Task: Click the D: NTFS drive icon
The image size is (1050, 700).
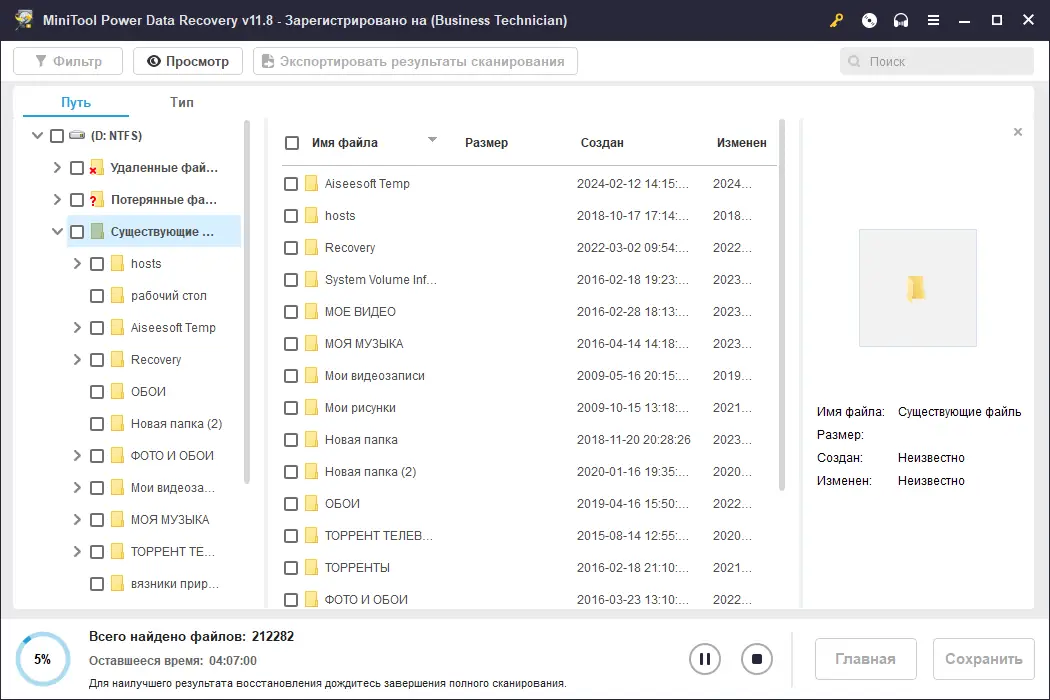Action: [x=78, y=135]
